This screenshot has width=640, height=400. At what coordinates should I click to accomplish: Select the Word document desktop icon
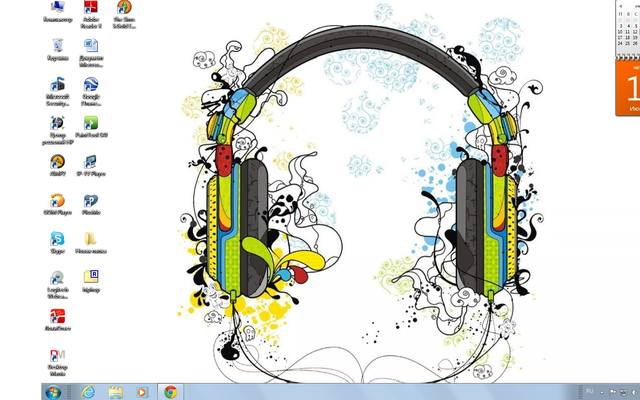click(x=91, y=47)
